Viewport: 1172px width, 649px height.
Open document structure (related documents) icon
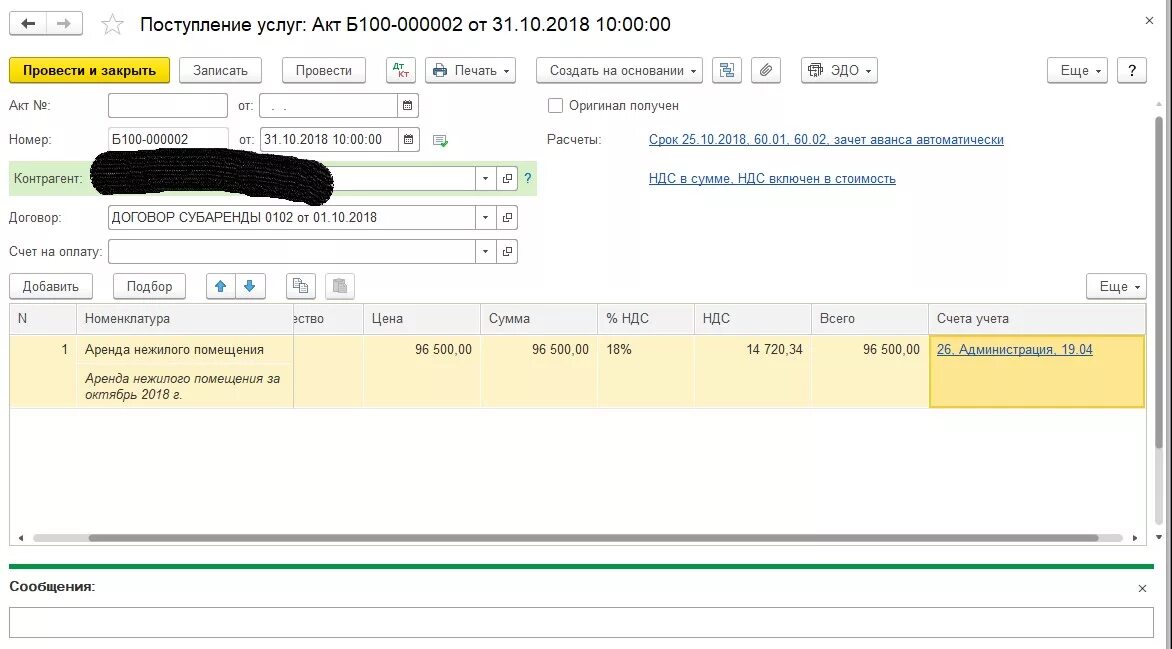pos(727,70)
